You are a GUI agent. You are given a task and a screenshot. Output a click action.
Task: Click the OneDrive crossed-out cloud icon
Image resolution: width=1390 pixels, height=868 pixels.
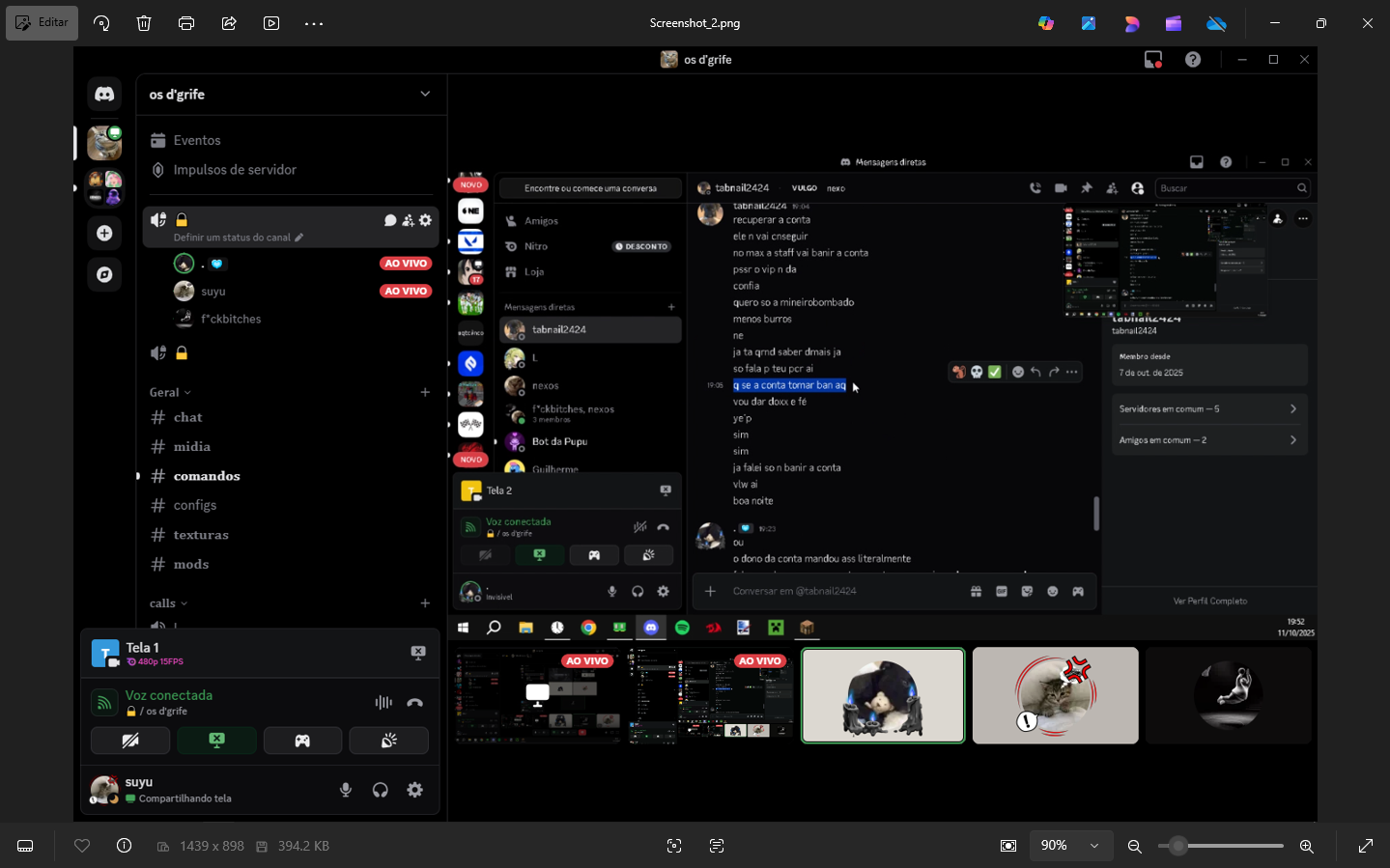click(1216, 23)
